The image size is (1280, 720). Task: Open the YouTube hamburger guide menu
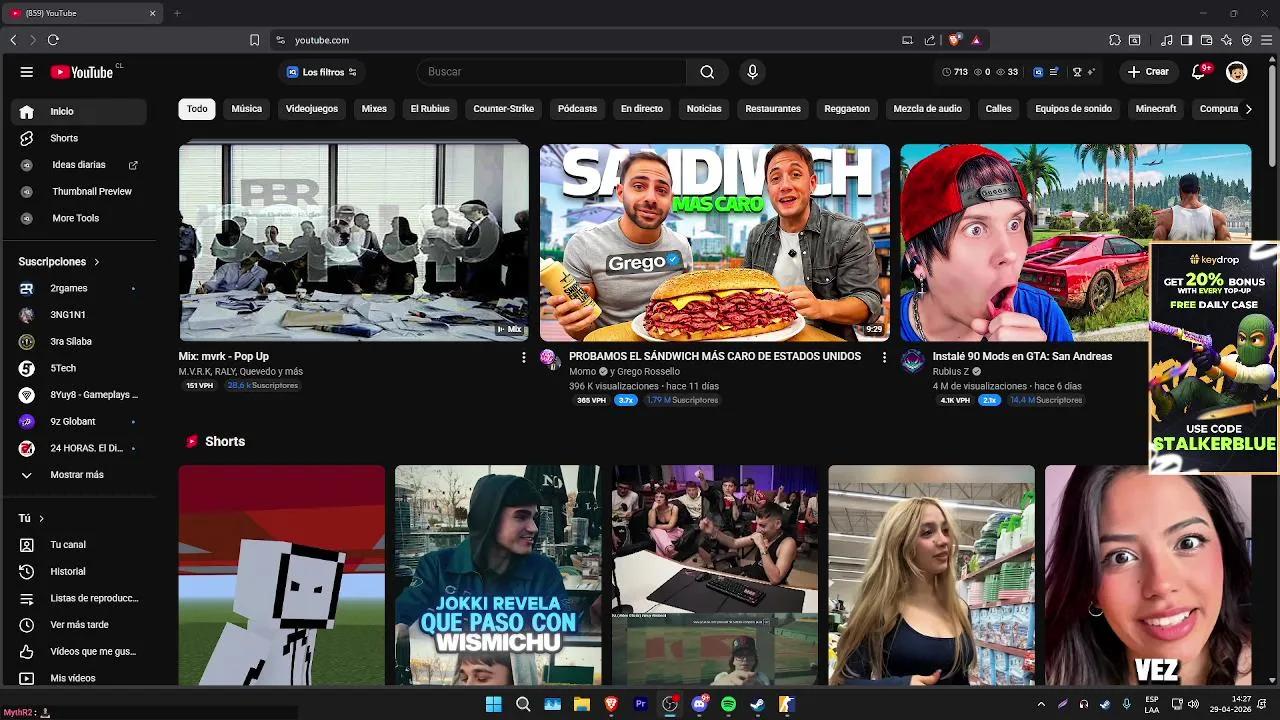click(27, 72)
